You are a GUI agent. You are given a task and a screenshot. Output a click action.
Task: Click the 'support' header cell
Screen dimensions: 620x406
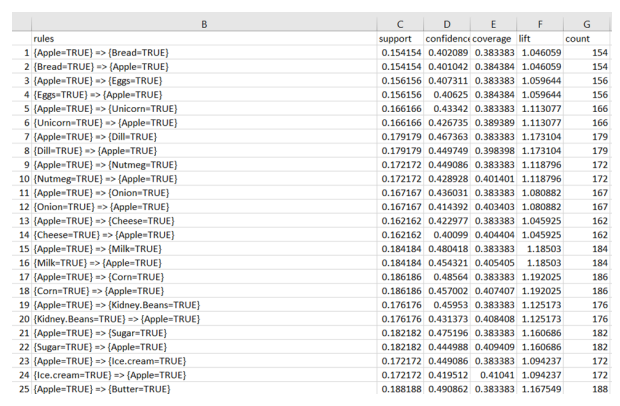[x=400, y=39]
